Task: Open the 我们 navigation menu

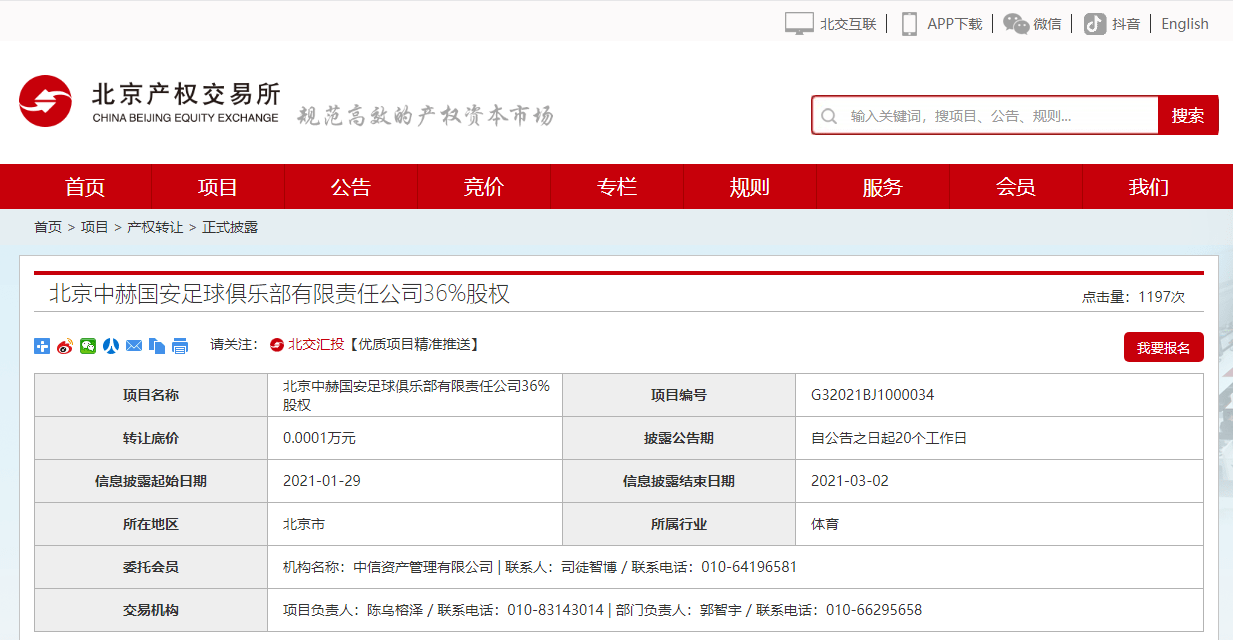Action: [x=1149, y=187]
